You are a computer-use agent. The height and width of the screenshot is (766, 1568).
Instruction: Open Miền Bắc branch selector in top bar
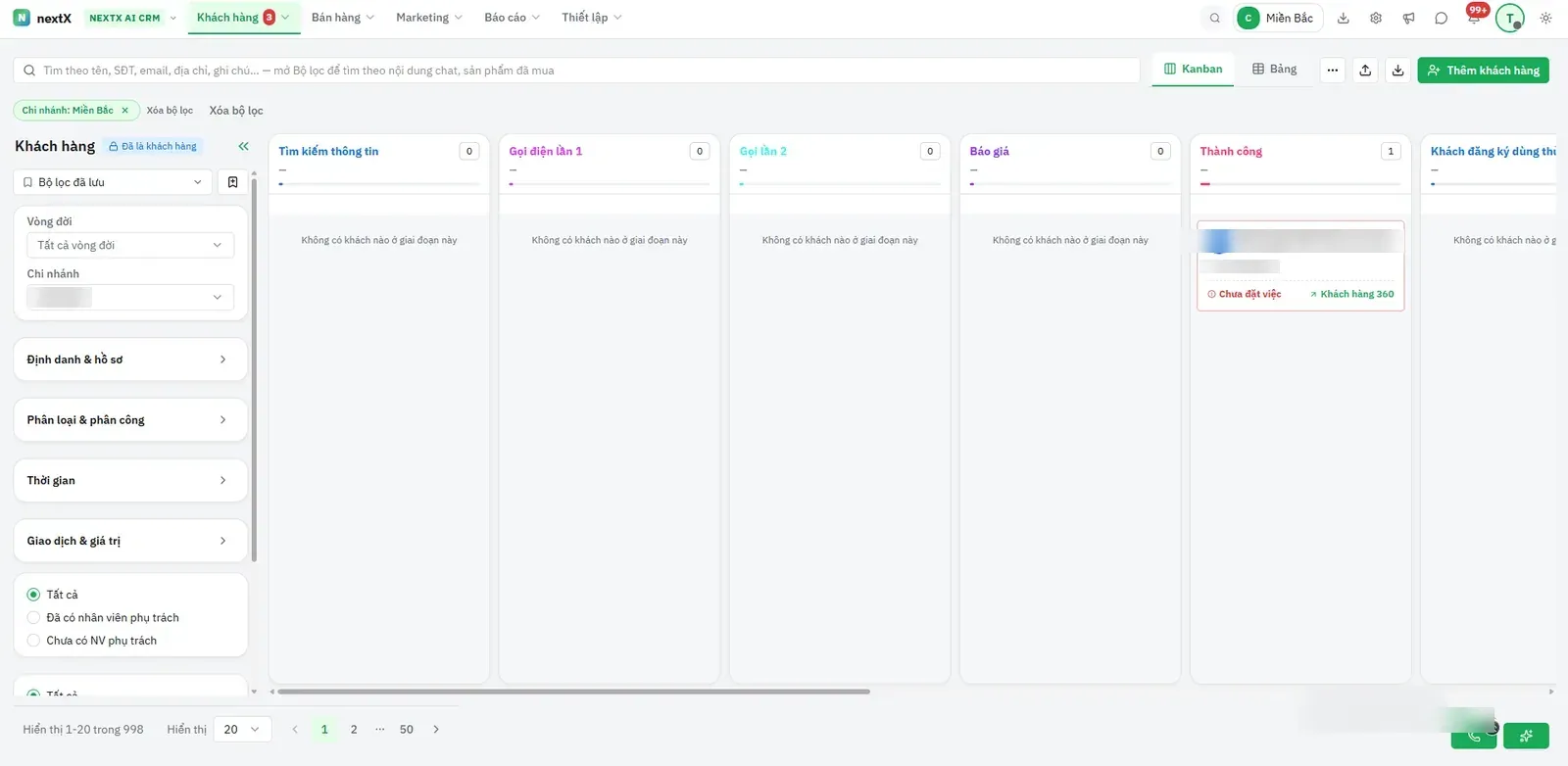pyautogui.click(x=1279, y=18)
